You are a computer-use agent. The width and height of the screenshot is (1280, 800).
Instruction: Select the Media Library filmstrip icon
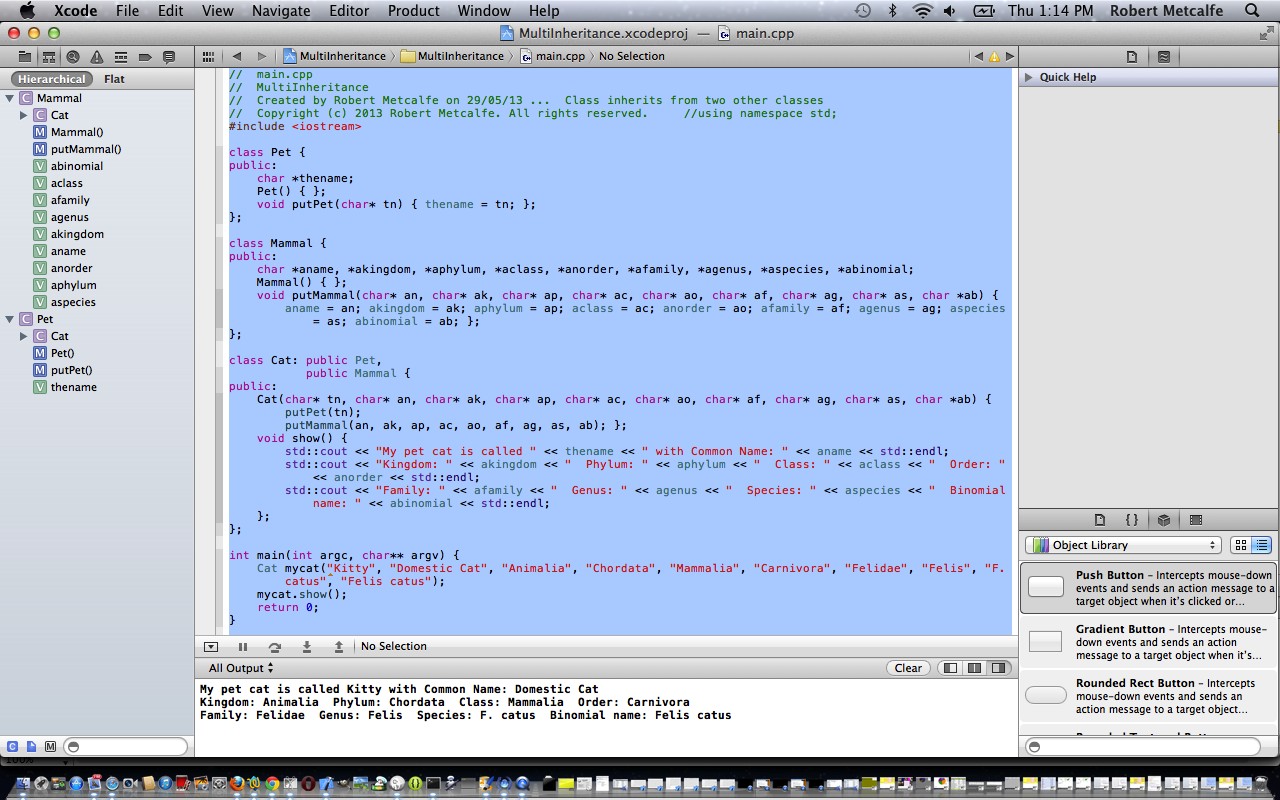(1196, 519)
